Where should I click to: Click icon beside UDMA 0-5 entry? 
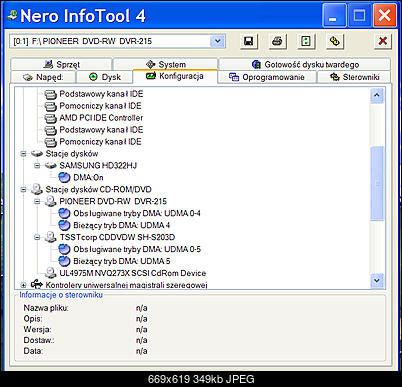[x=64, y=249]
